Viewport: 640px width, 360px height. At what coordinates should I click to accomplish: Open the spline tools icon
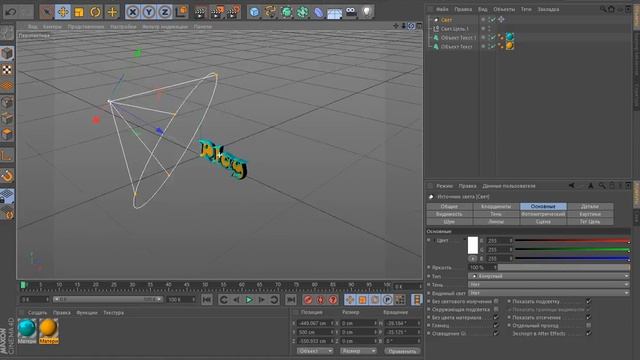click(x=270, y=12)
